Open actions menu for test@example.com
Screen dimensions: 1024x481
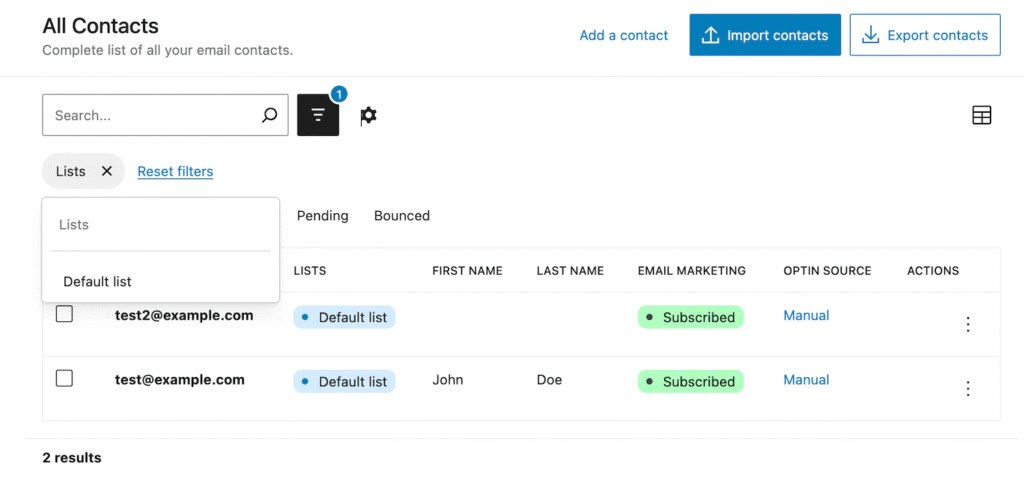point(967,388)
